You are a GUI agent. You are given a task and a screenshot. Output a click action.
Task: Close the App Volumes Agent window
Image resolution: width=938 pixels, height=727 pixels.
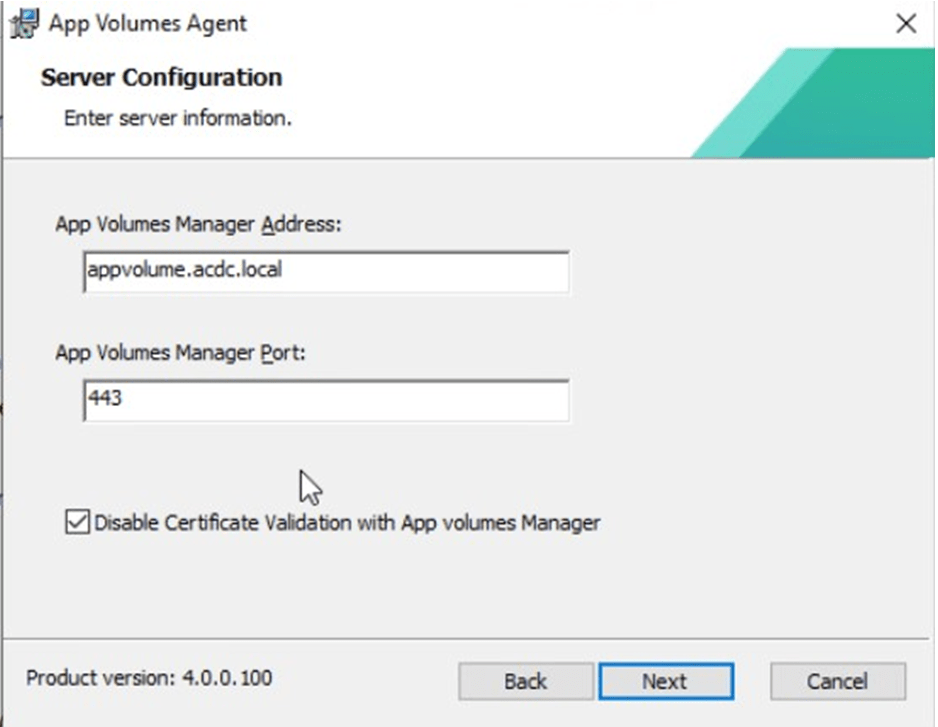[905, 24]
